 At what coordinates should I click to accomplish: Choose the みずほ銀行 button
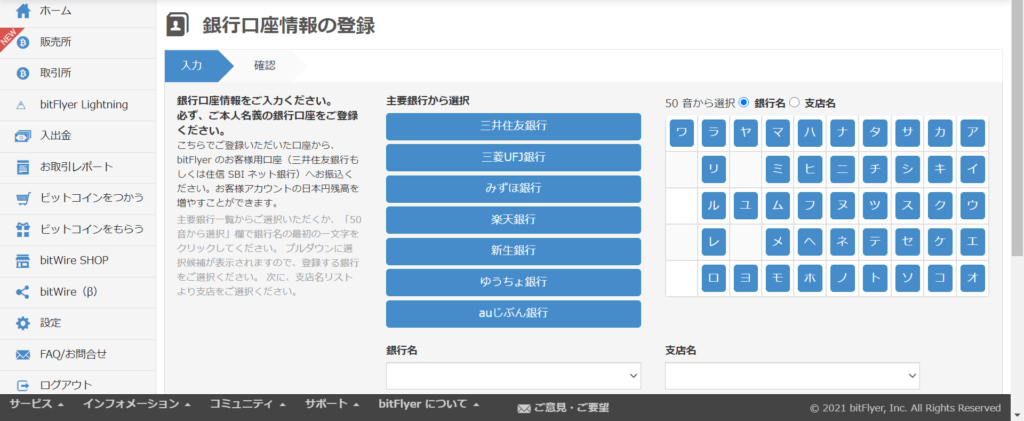tap(513, 189)
